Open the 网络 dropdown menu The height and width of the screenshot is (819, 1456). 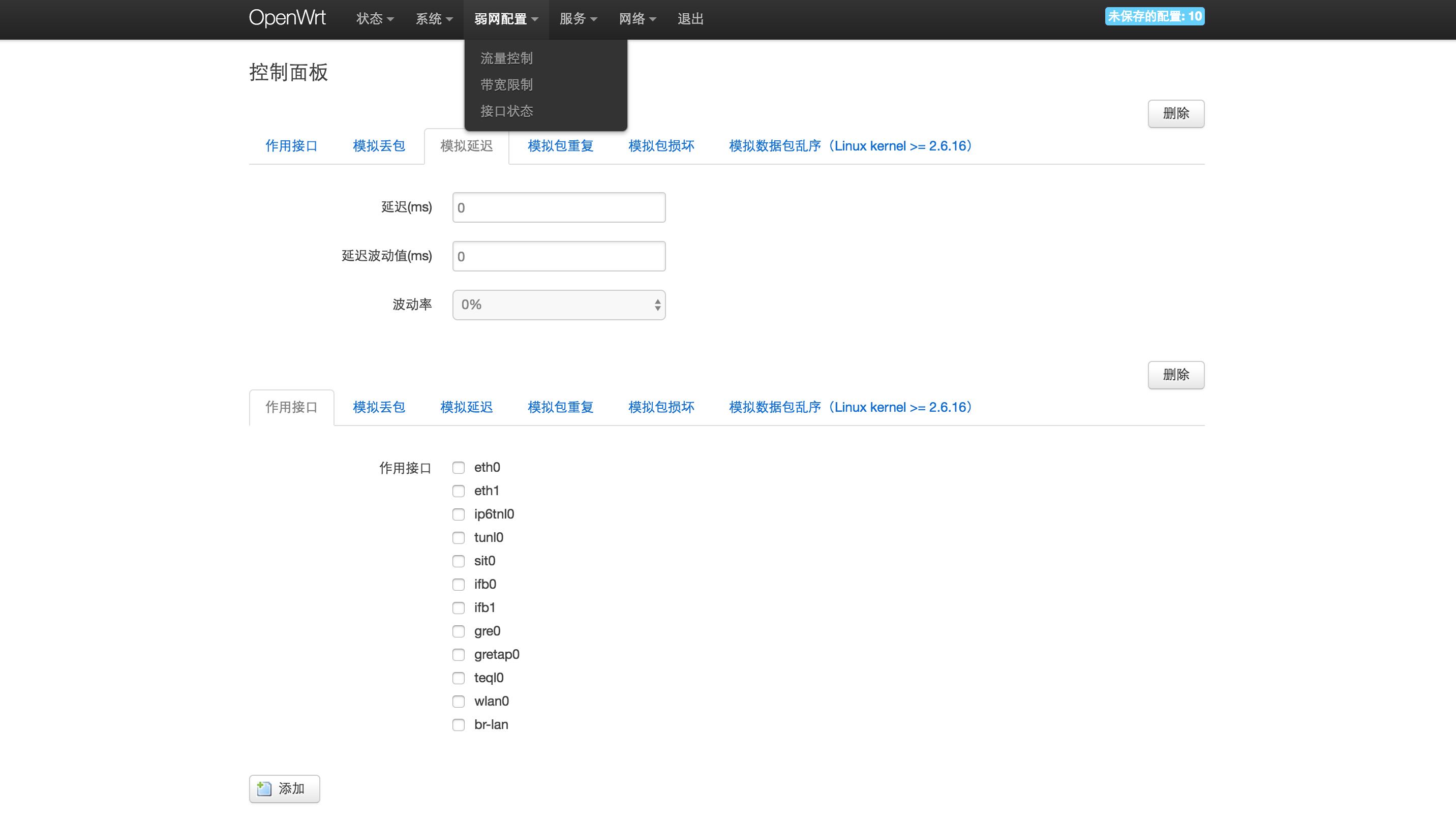637,19
